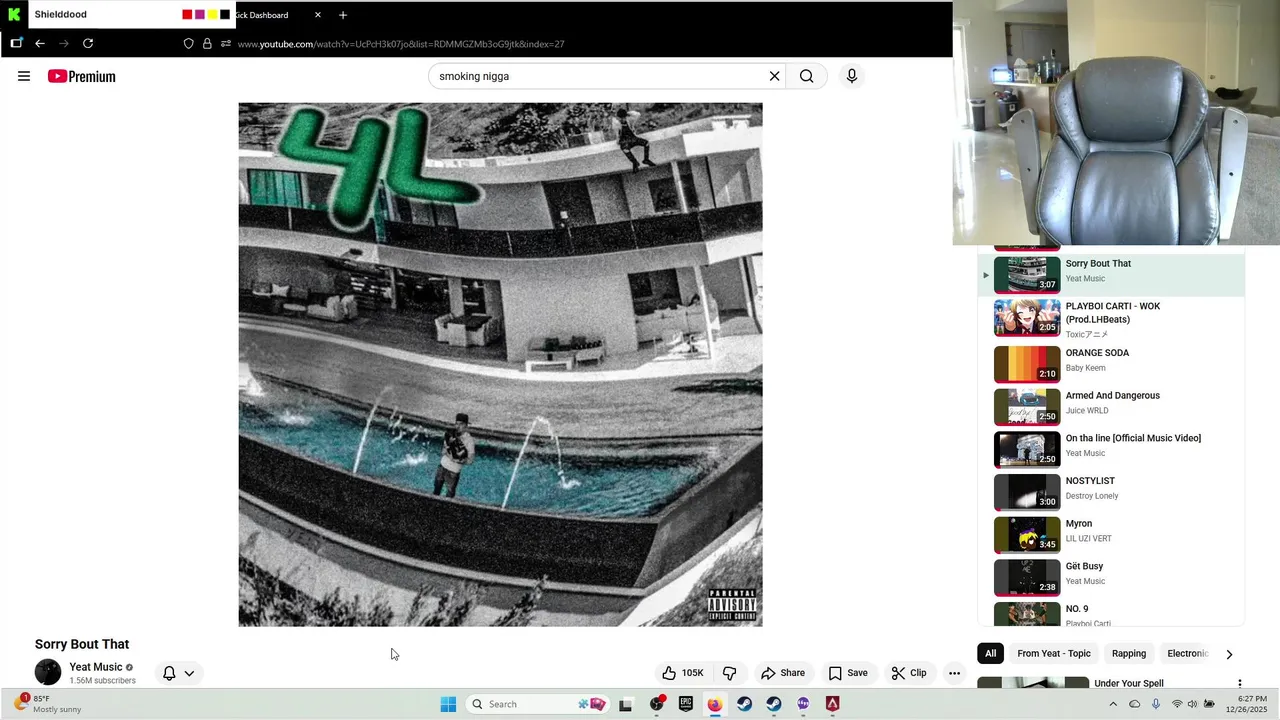Open the taskbar Search box
The image size is (1280, 720).
pyautogui.click(x=539, y=704)
